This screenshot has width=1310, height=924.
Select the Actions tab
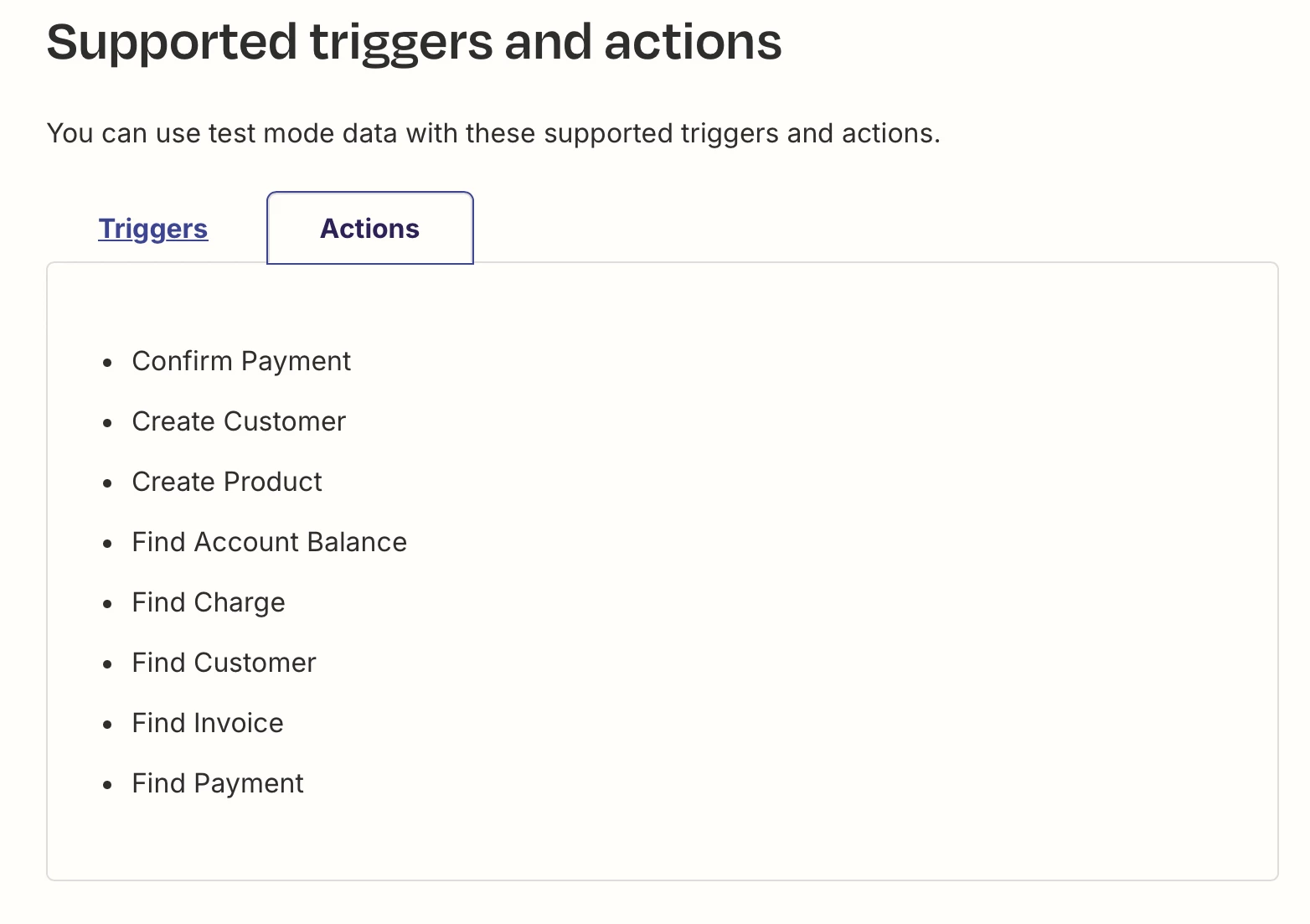point(370,228)
